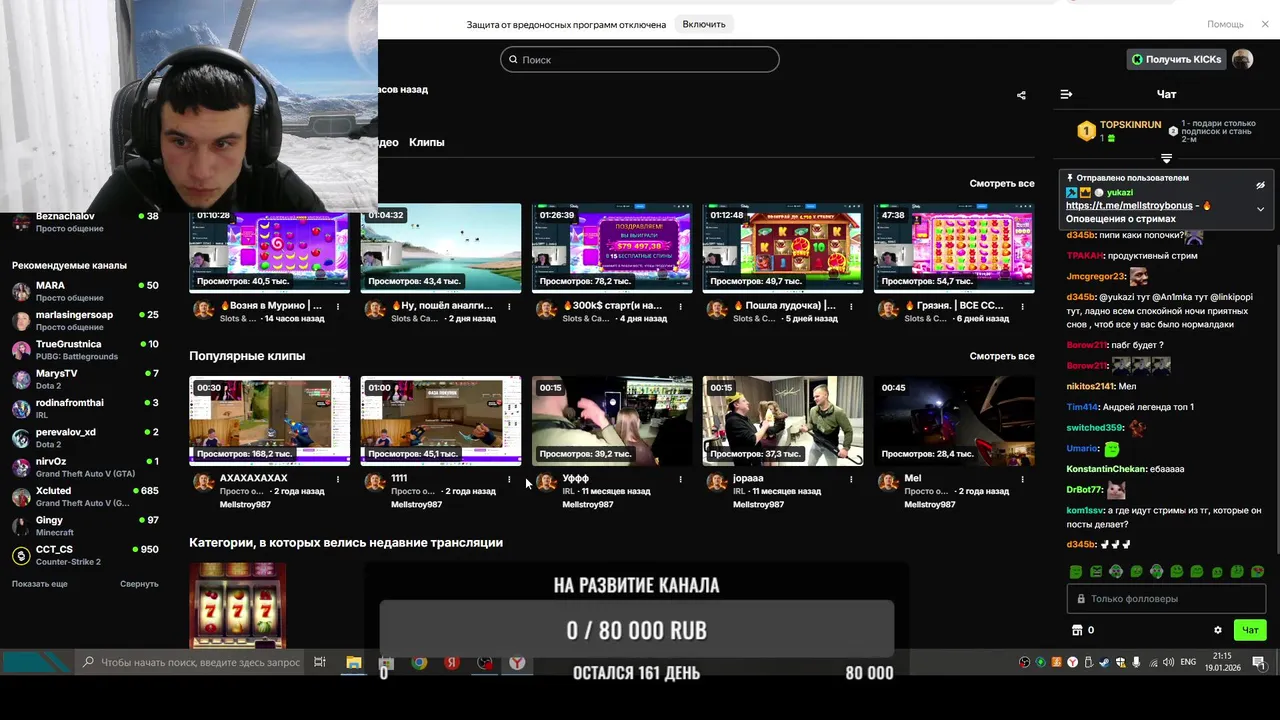The width and height of the screenshot is (1280, 720).
Task: Open options menu for Грязня video
Action: coord(1022,307)
